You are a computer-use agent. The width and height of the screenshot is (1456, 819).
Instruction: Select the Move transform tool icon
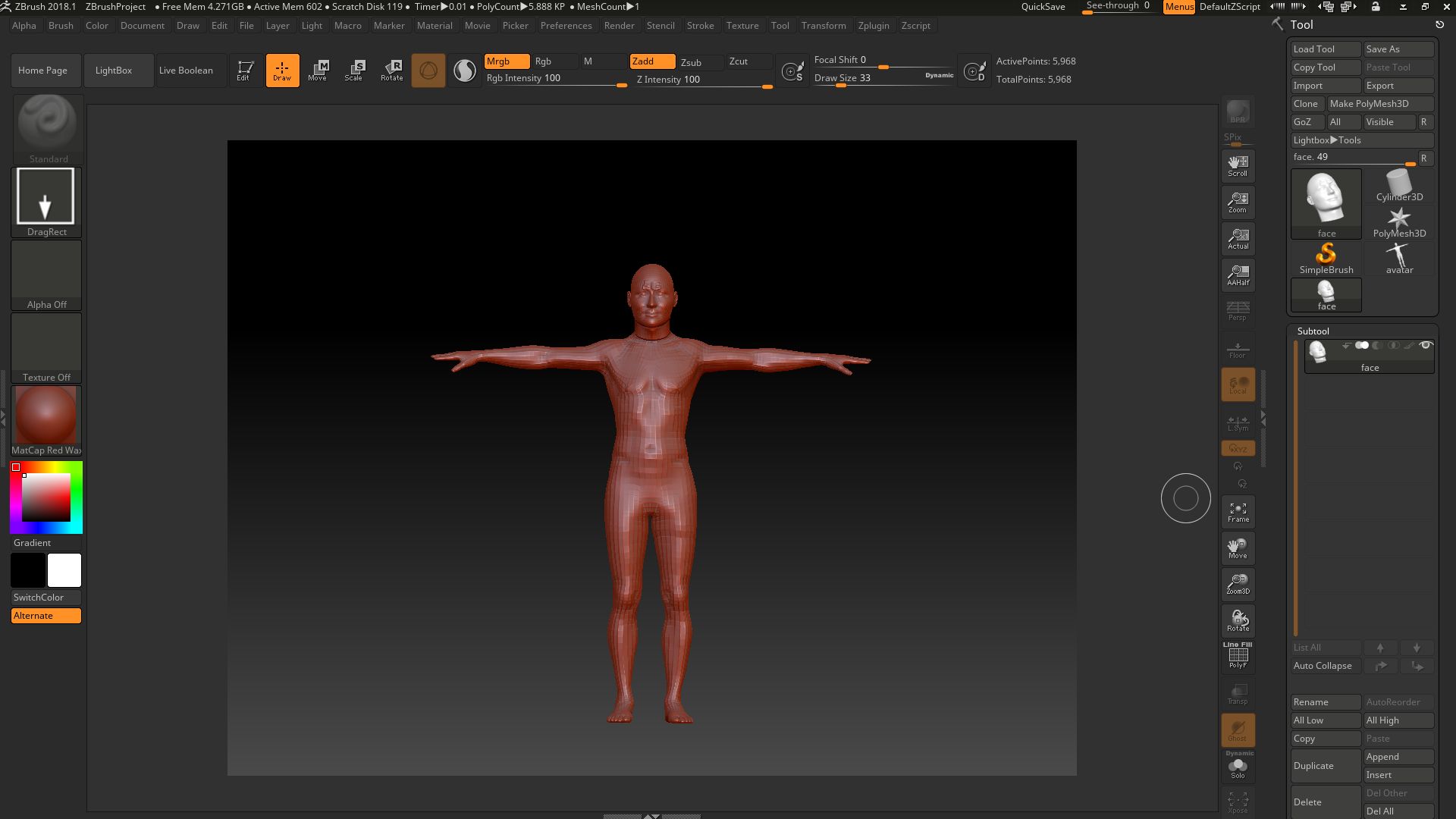tap(318, 71)
